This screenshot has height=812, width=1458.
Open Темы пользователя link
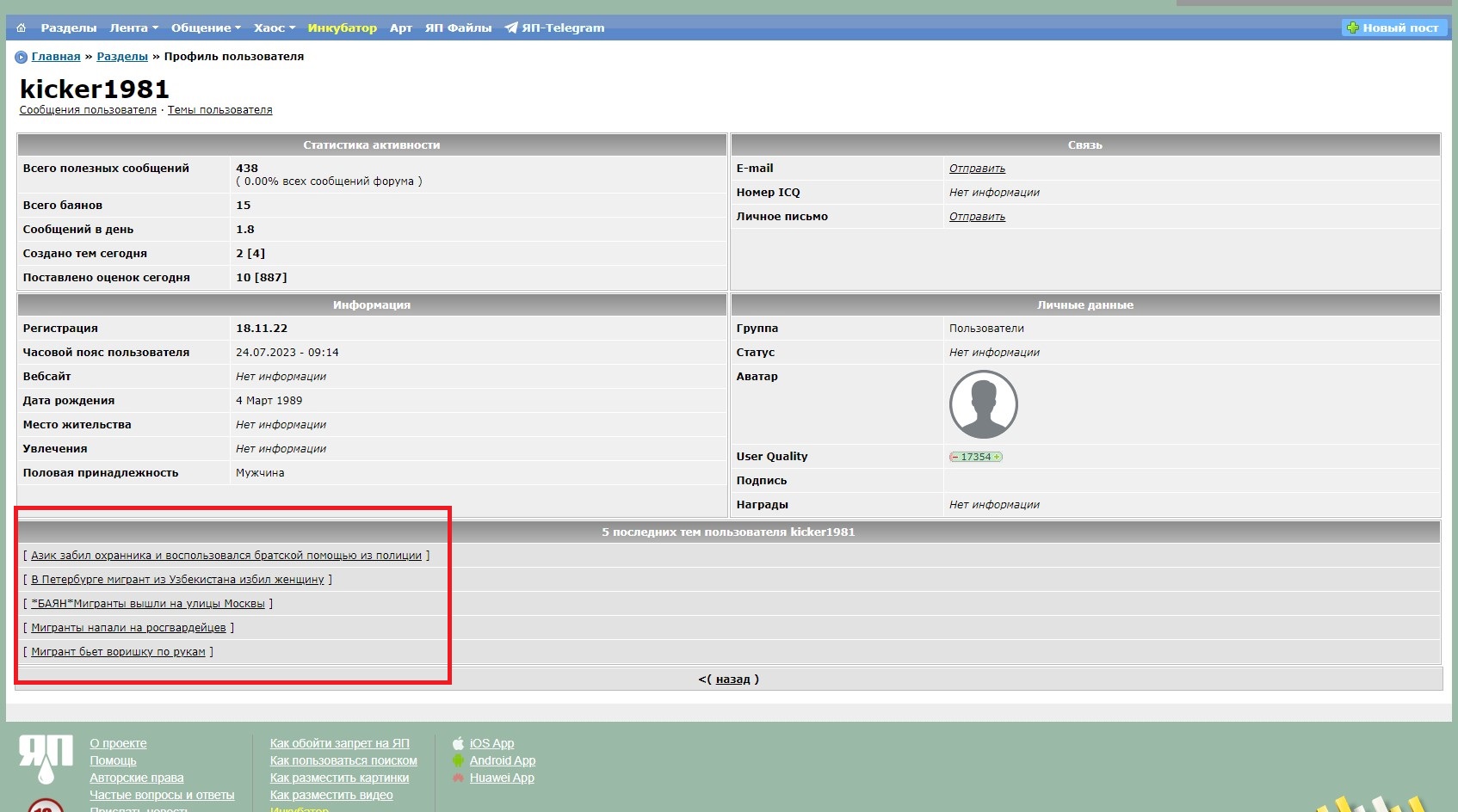pos(219,110)
